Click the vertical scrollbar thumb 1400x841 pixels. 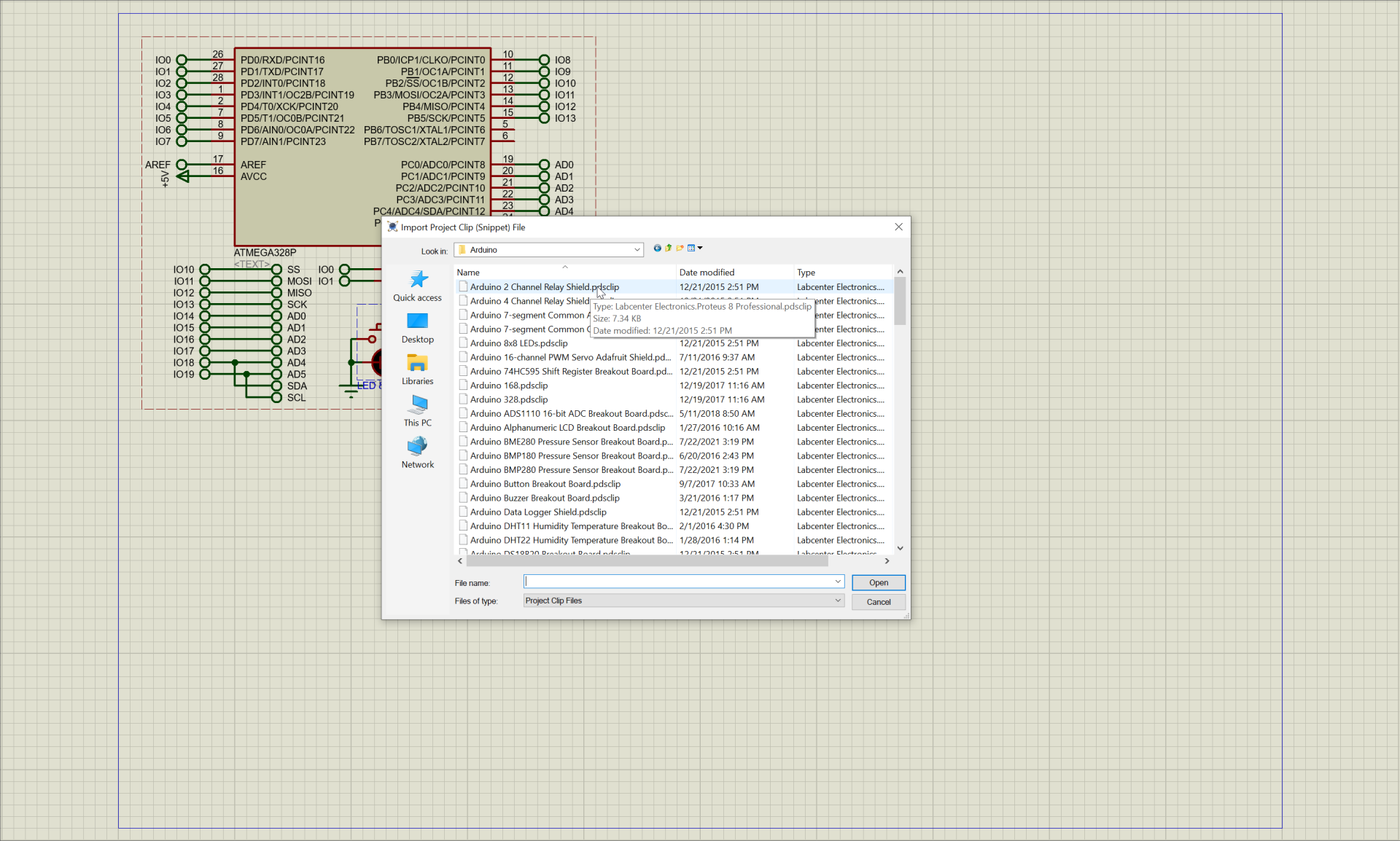900,300
